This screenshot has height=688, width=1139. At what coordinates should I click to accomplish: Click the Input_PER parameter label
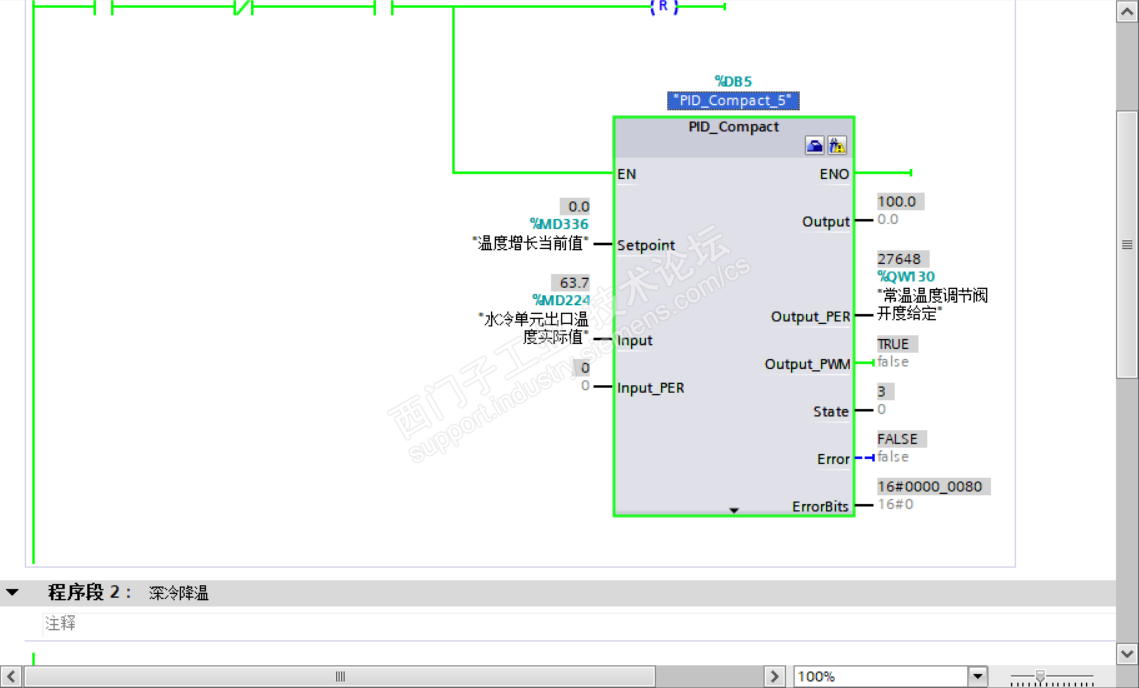650,387
